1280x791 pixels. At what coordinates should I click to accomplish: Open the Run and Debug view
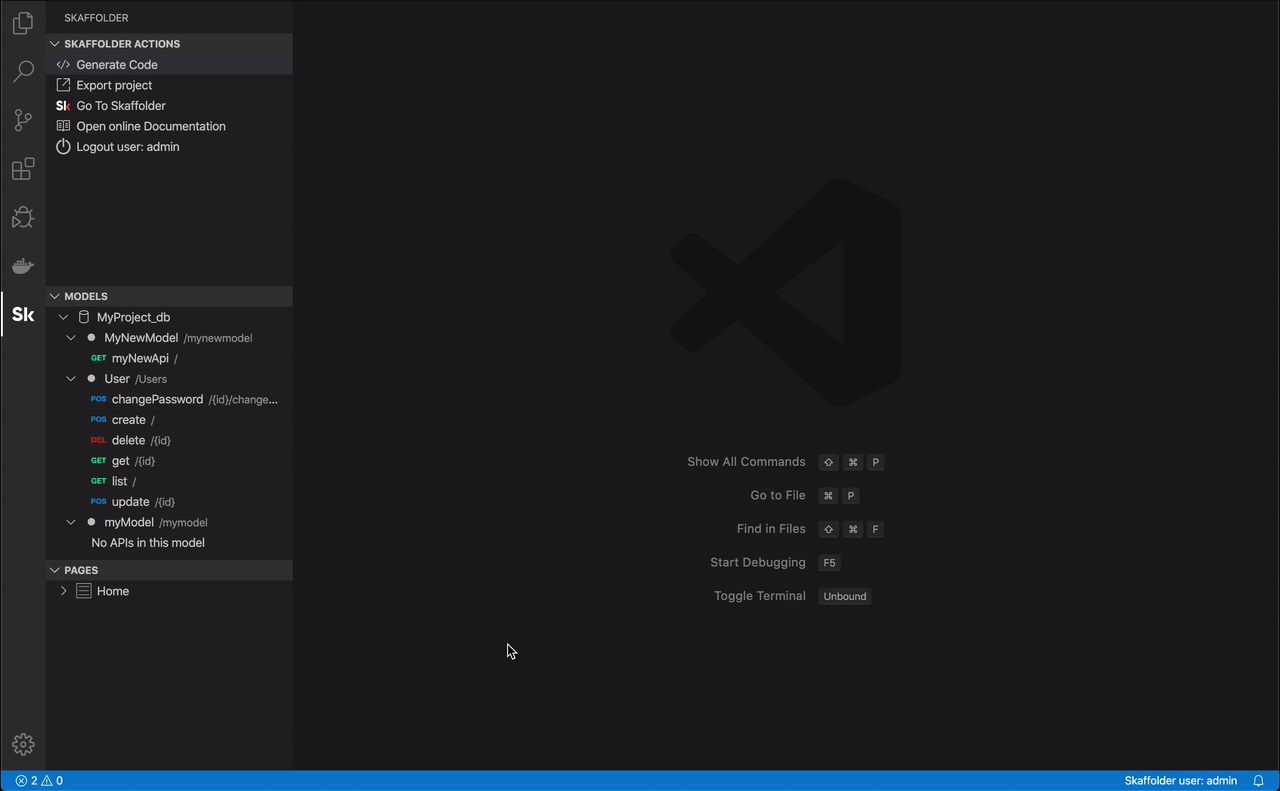click(23, 217)
